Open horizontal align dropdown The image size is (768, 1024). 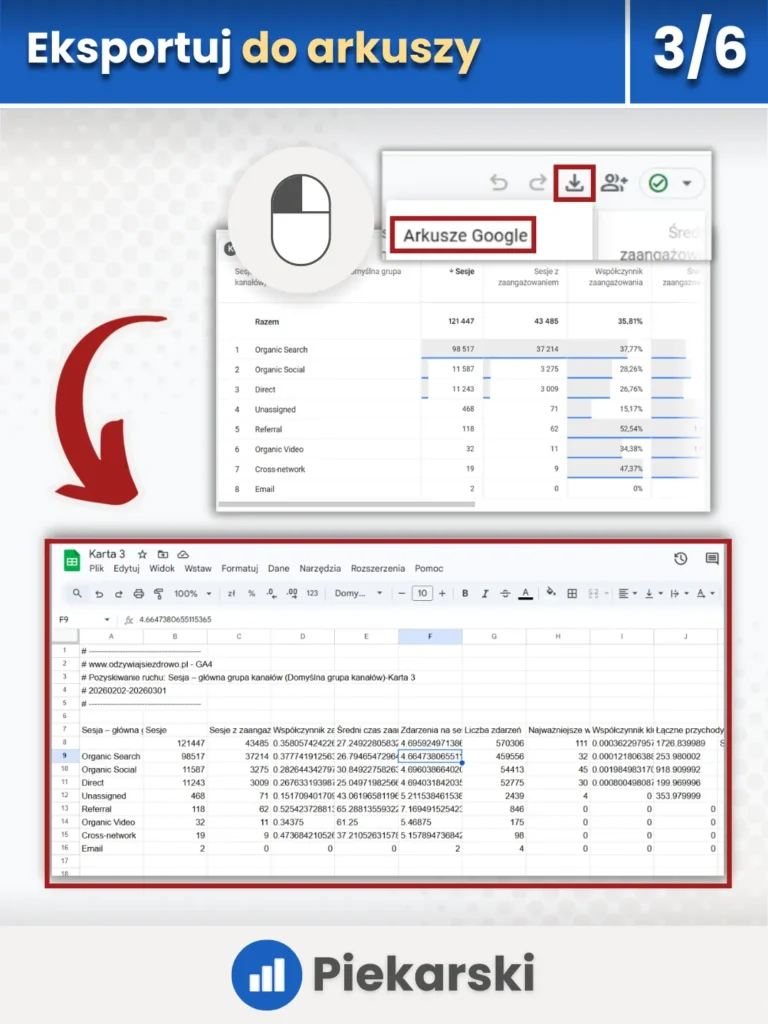click(627, 594)
